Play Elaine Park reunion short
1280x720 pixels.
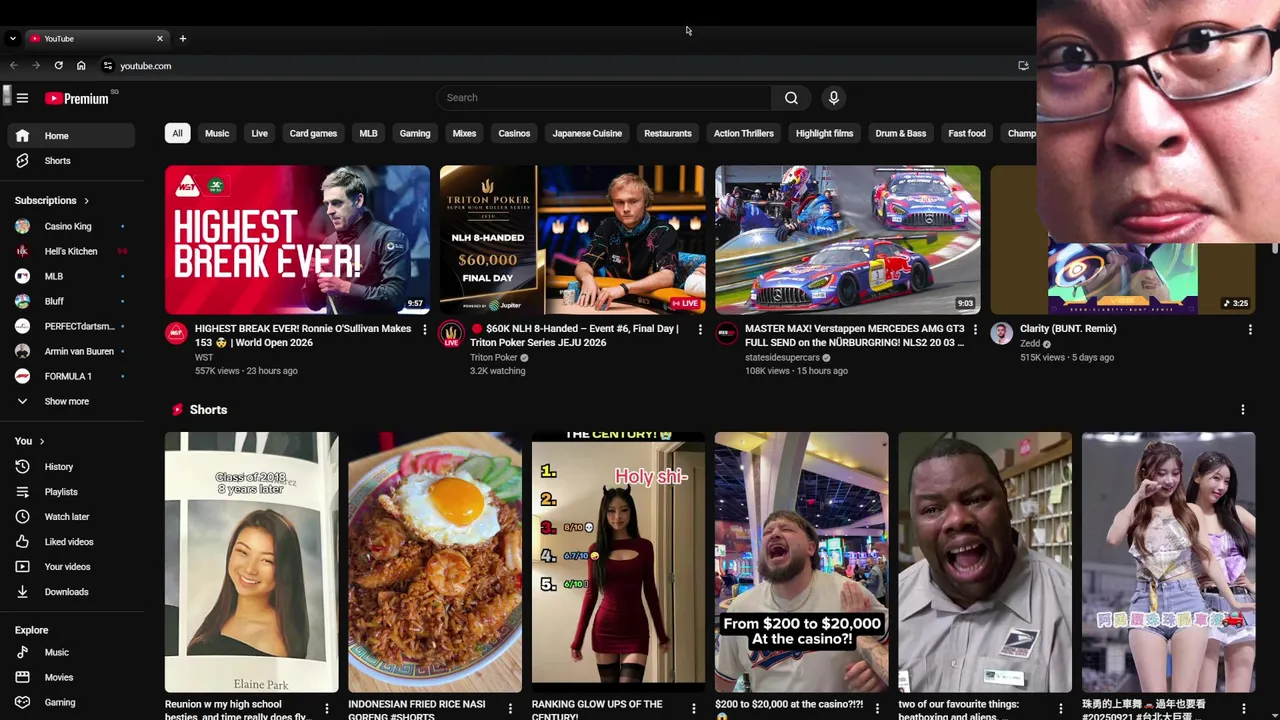click(x=251, y=562)
